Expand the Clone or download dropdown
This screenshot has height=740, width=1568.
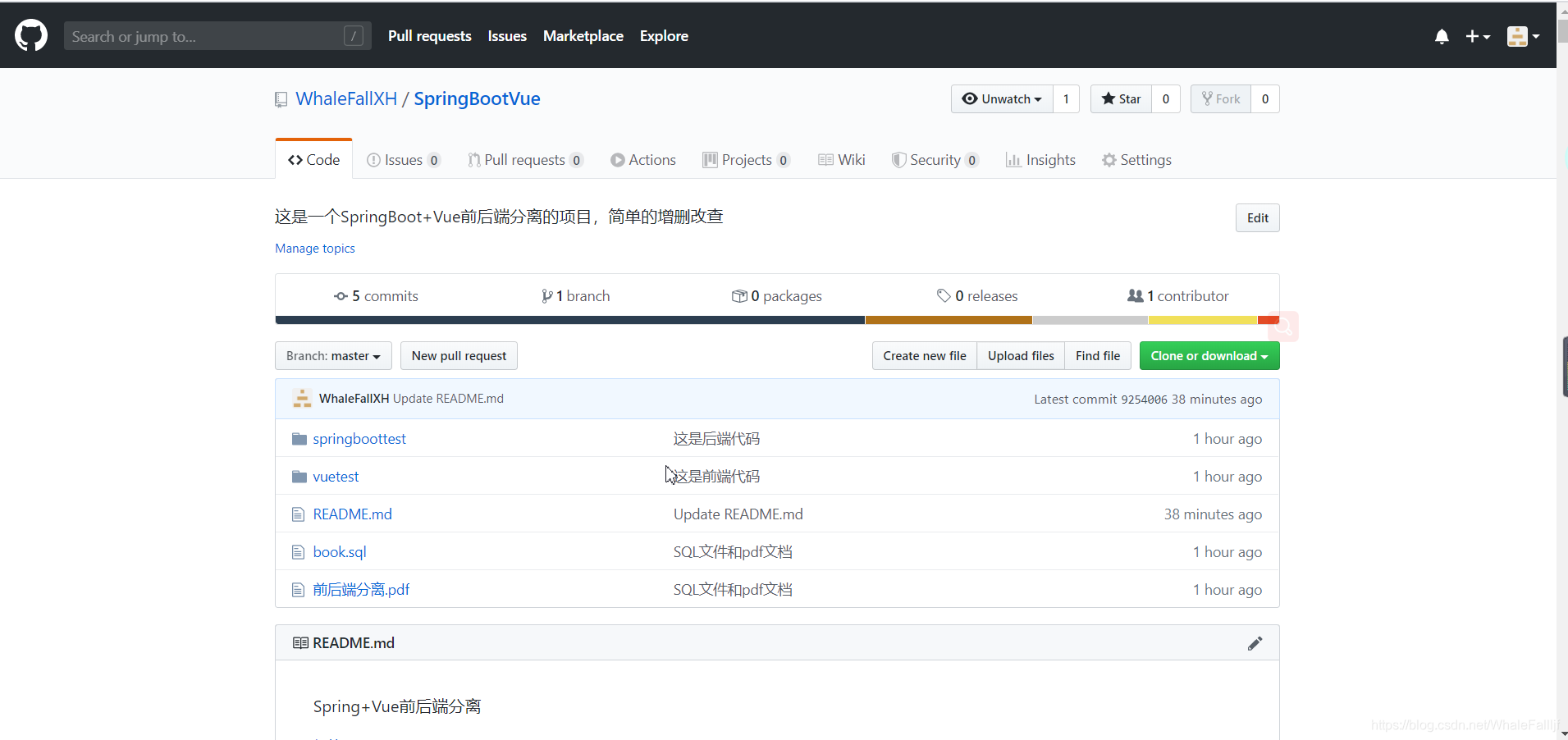(1209, 355)
